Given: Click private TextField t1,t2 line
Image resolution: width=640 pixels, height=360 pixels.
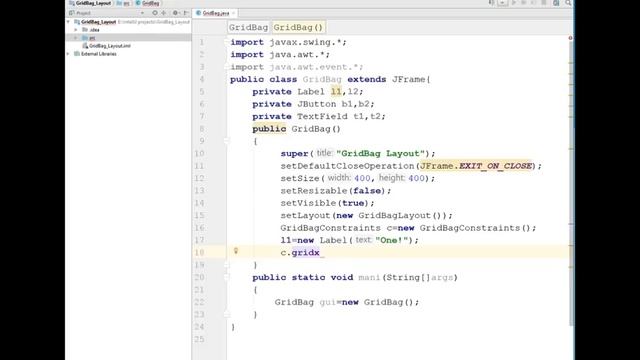Looking at the screenshot, I should point(319,116).
